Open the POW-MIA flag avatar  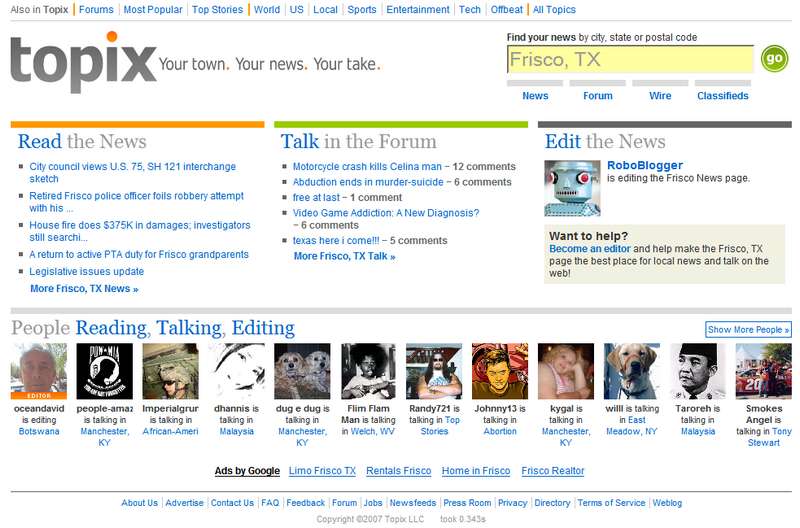click(105, 371)
